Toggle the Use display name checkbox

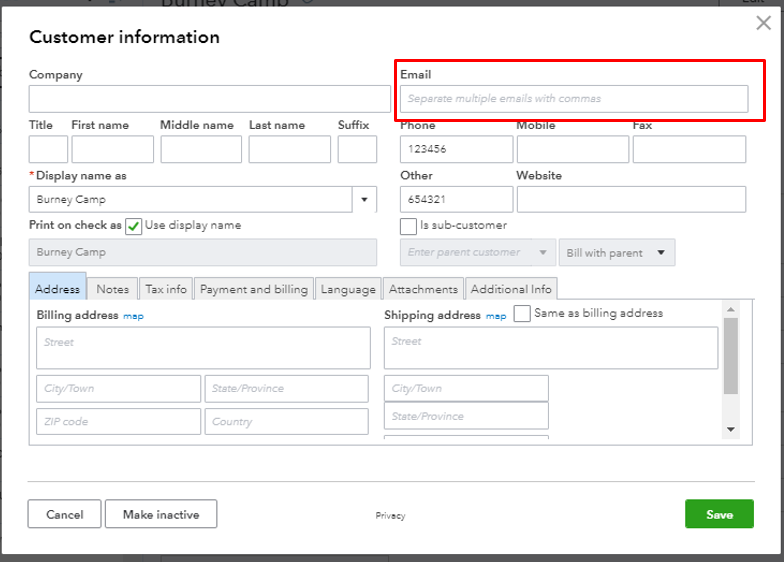[x=134, y=226]
